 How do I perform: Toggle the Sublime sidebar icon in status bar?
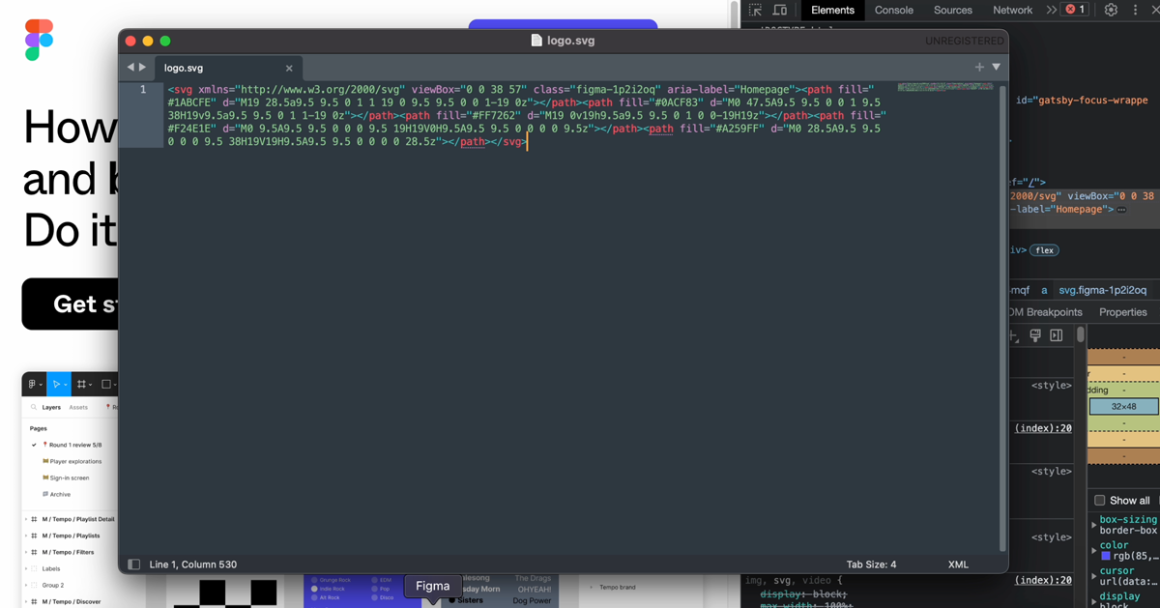click(x=134, y=565)
